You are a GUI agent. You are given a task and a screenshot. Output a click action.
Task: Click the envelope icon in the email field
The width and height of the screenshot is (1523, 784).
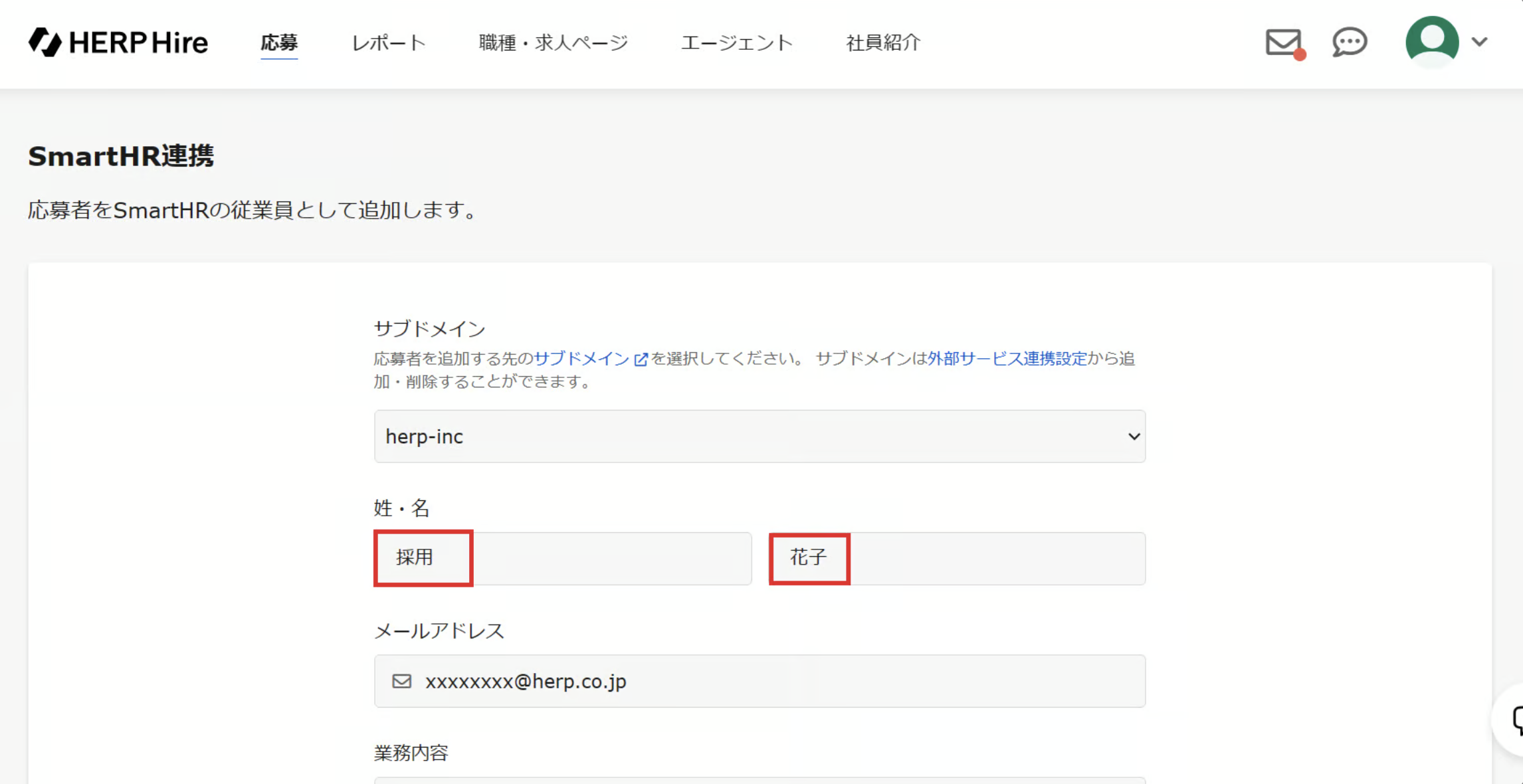(x=401, y=681)
